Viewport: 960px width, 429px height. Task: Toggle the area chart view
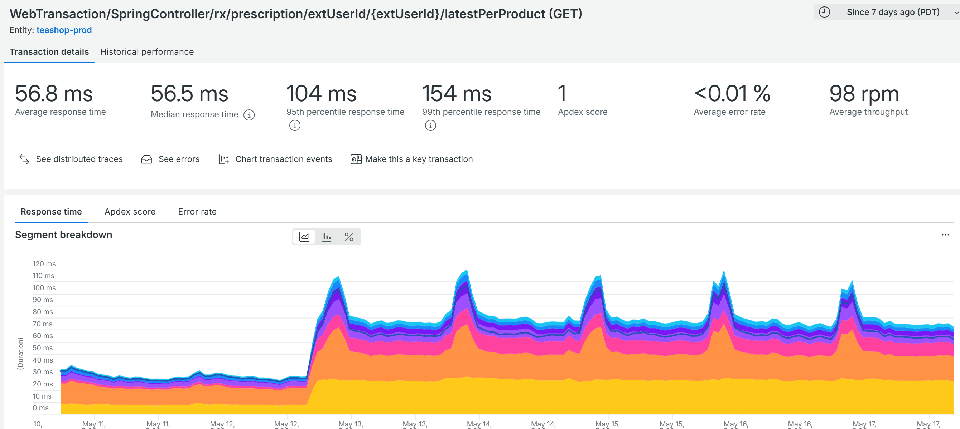click(304, 237)
